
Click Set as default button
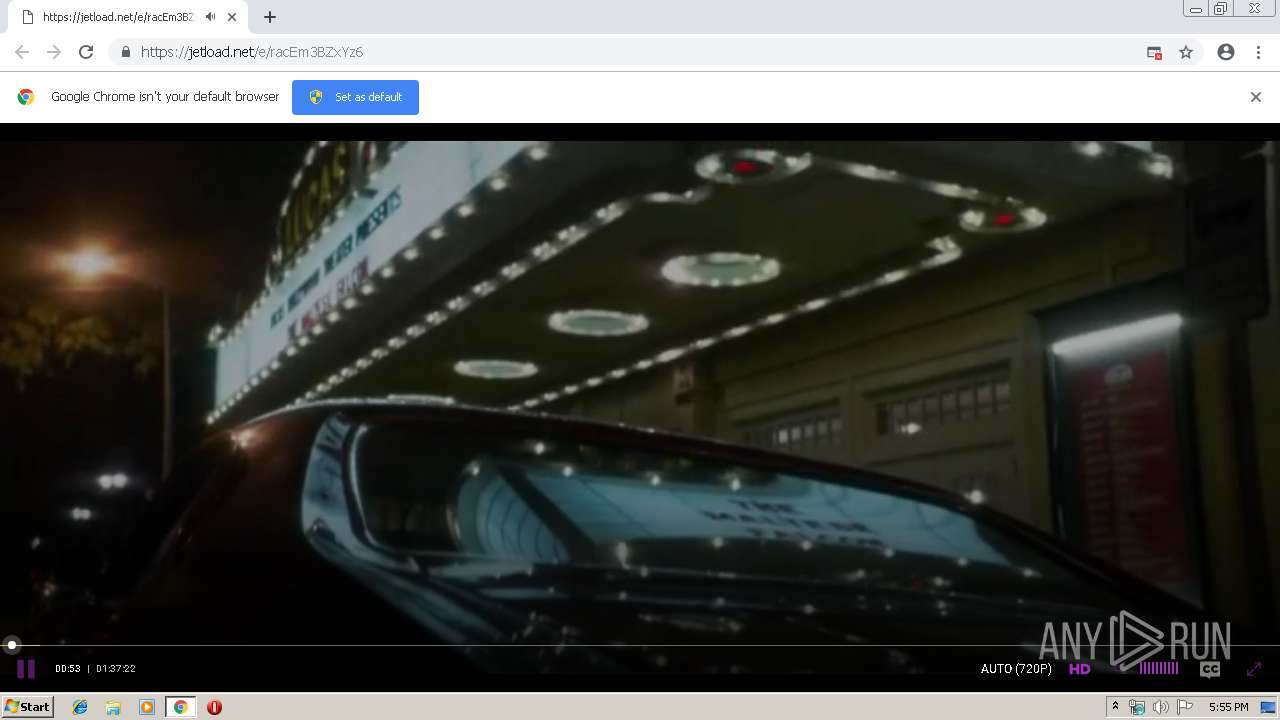point(355,97)
